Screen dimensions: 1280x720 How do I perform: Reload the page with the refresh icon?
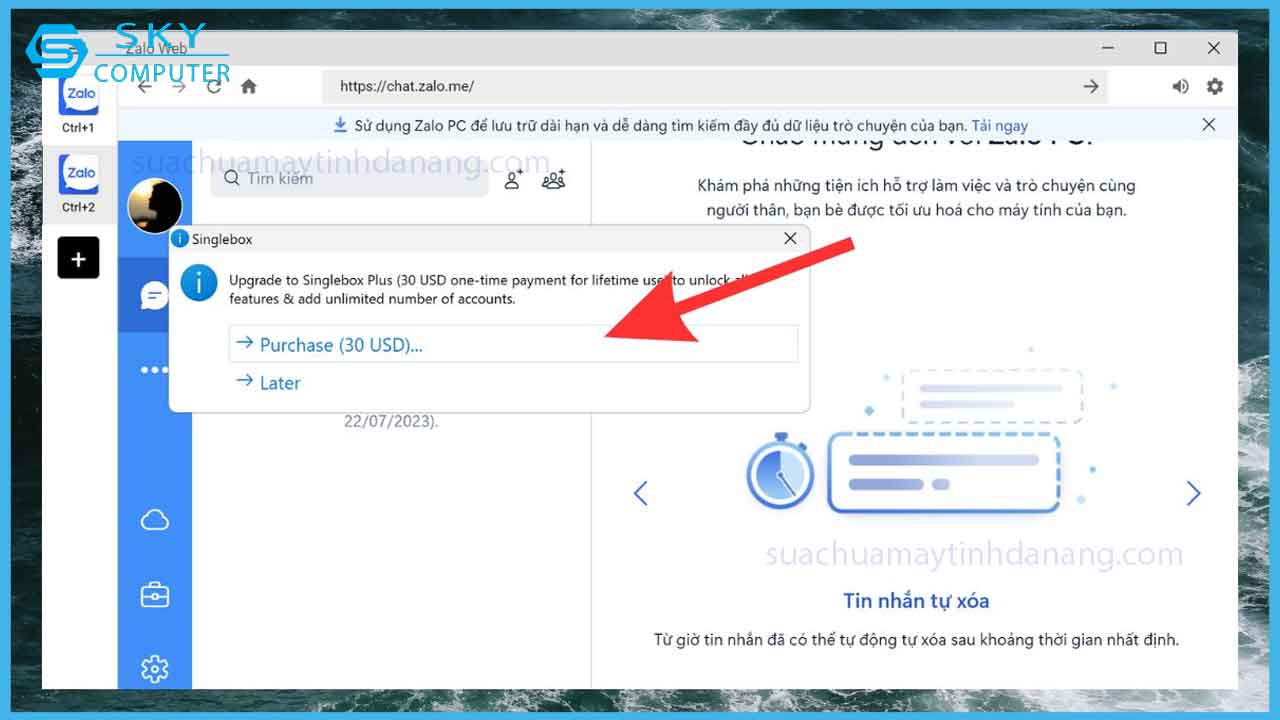coord(214,87)
